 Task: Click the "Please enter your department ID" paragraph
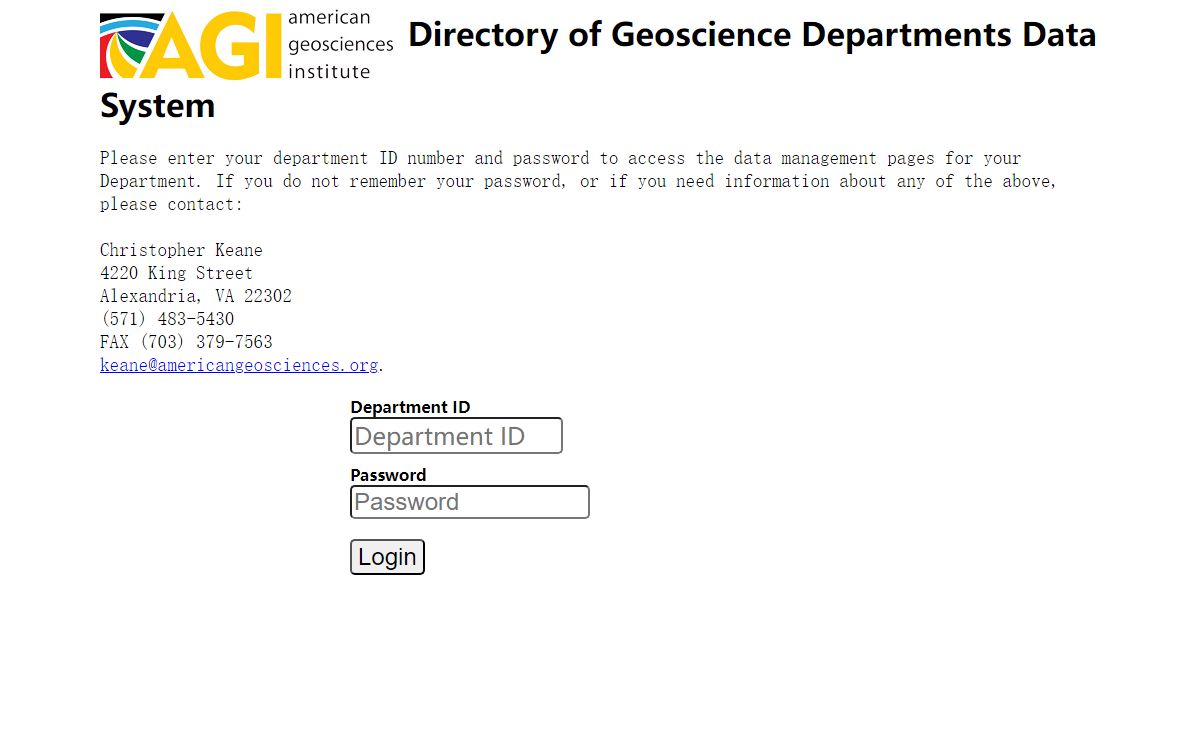(560, 158)
